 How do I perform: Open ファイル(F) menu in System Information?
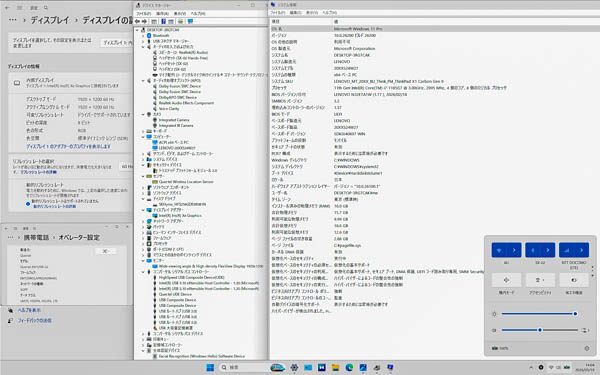(277, 13)
